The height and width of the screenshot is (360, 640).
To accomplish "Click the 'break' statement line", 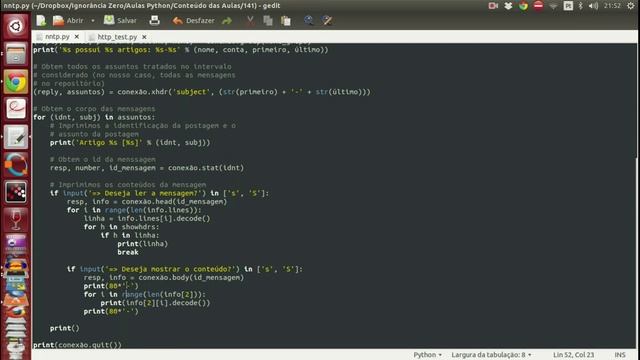I will point(128,252).
